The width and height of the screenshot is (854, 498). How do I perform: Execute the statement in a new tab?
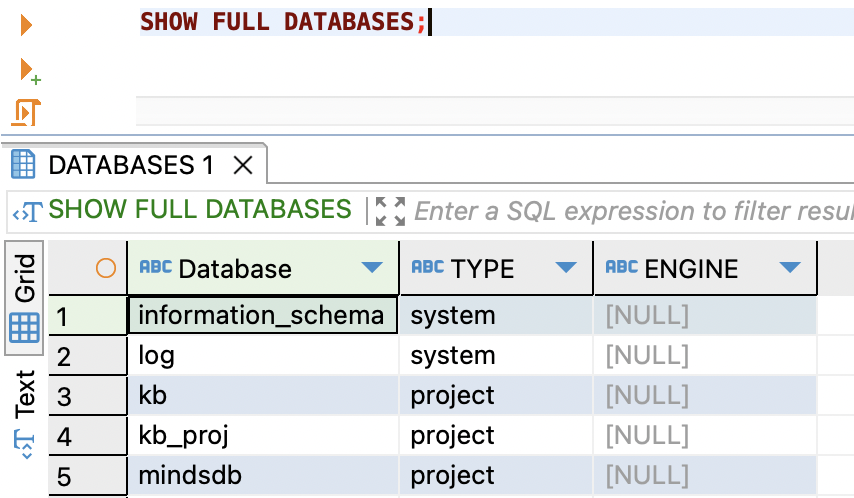(30, 71)
